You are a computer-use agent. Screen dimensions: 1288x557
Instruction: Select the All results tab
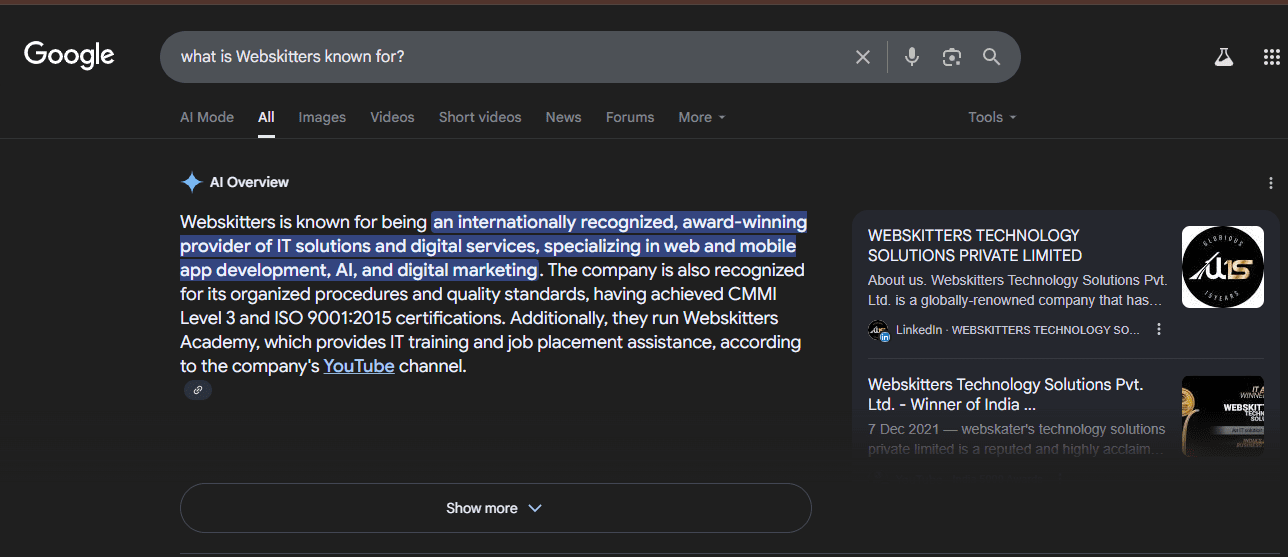(x=266, y=117)
